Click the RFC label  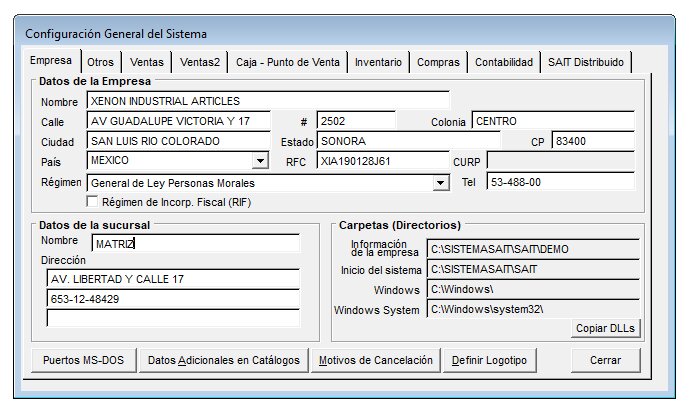[296, 162]
